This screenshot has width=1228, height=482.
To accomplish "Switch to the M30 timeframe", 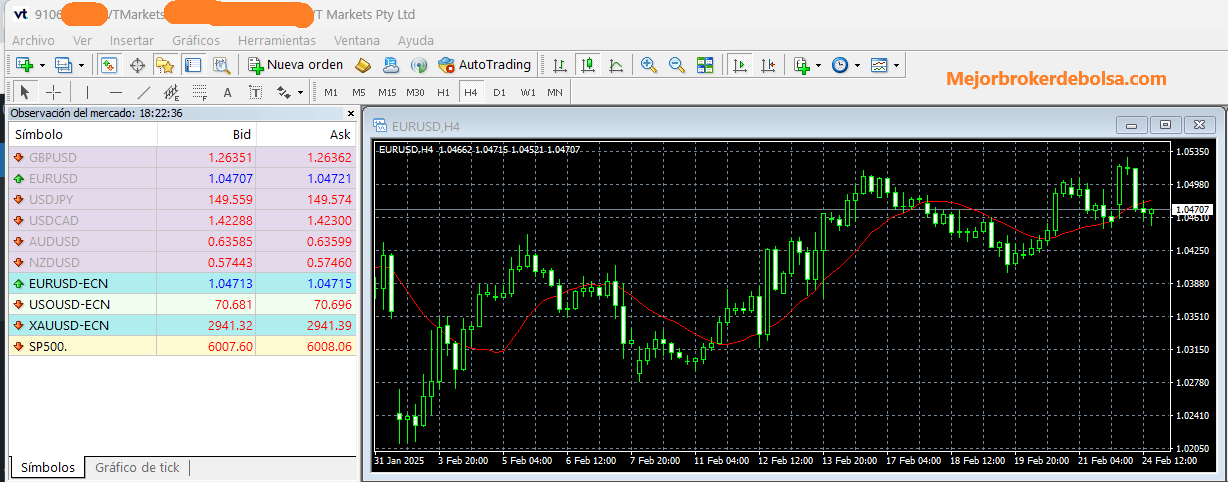I will pyautogui.click(x=415, y=92).
